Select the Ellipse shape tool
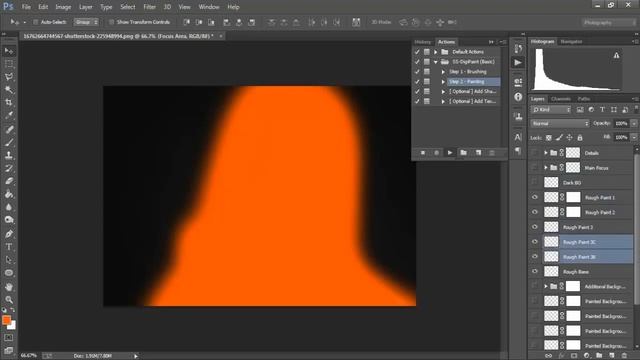Screen dimensions: 640x360 click(x=9, y=273)
